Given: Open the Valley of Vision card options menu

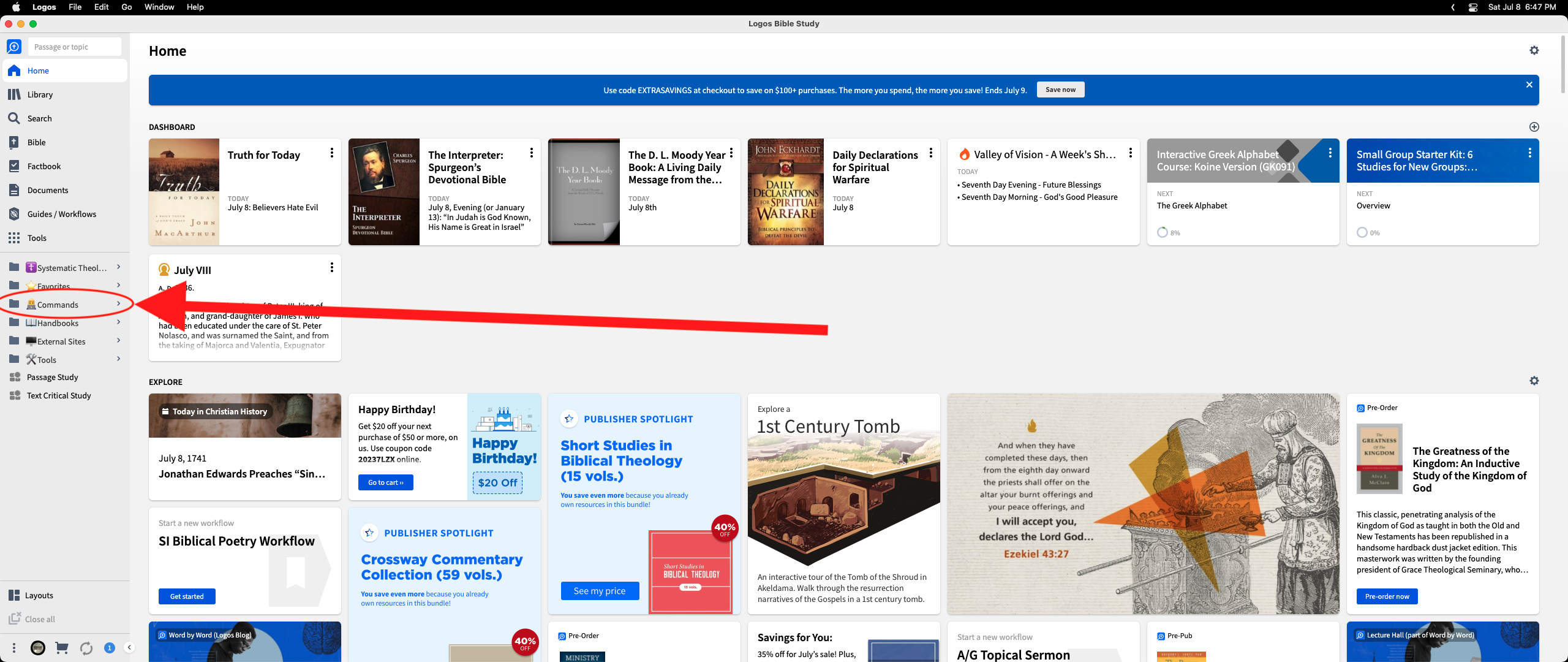Looking at the screenshot, I should [1131, 153].
